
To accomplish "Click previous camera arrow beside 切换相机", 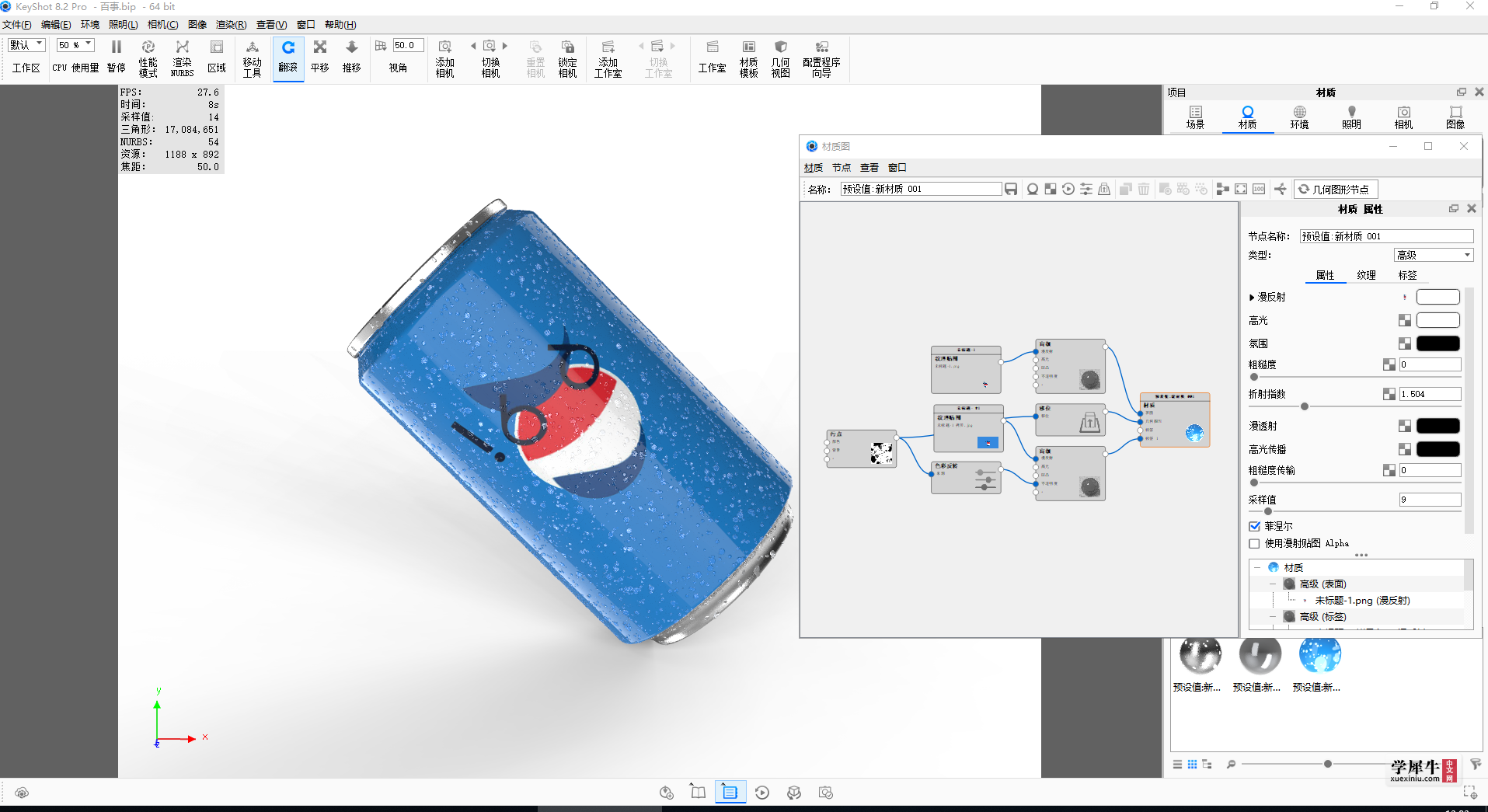I will [x=473, y=46].
